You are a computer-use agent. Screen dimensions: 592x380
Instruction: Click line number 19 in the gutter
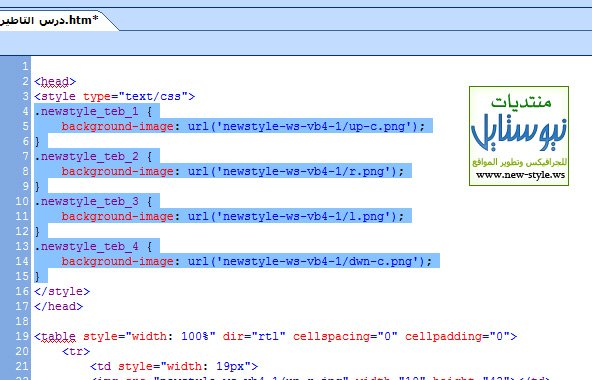22,336
